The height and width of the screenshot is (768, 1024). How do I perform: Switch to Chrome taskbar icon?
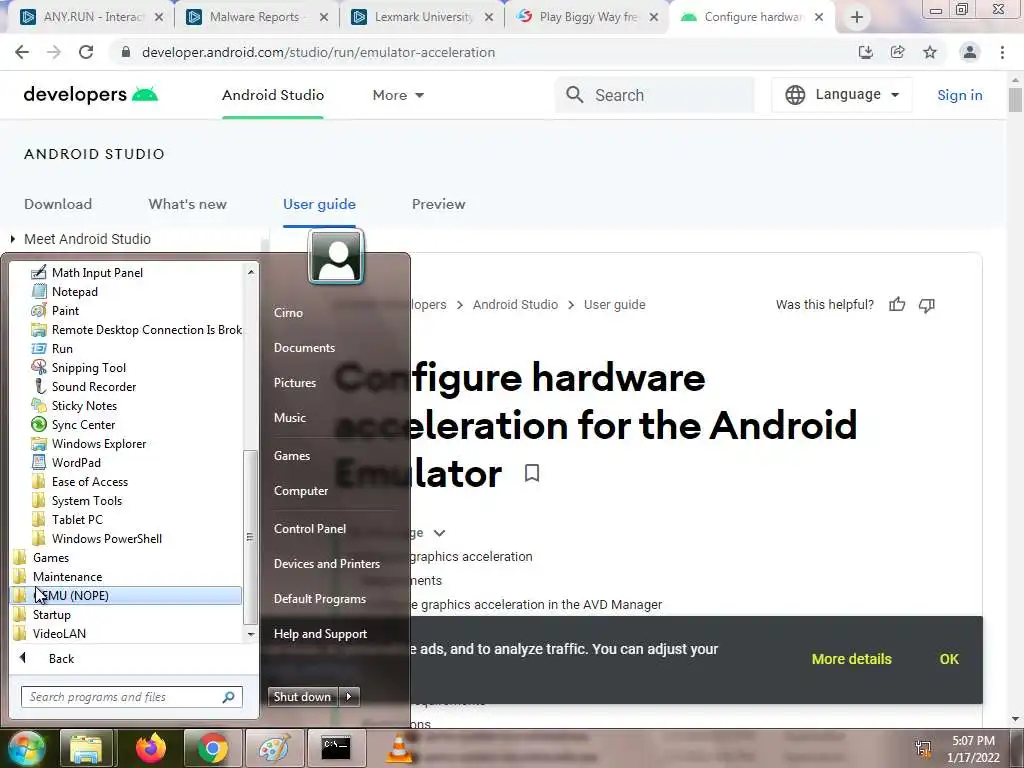point(212,748)
